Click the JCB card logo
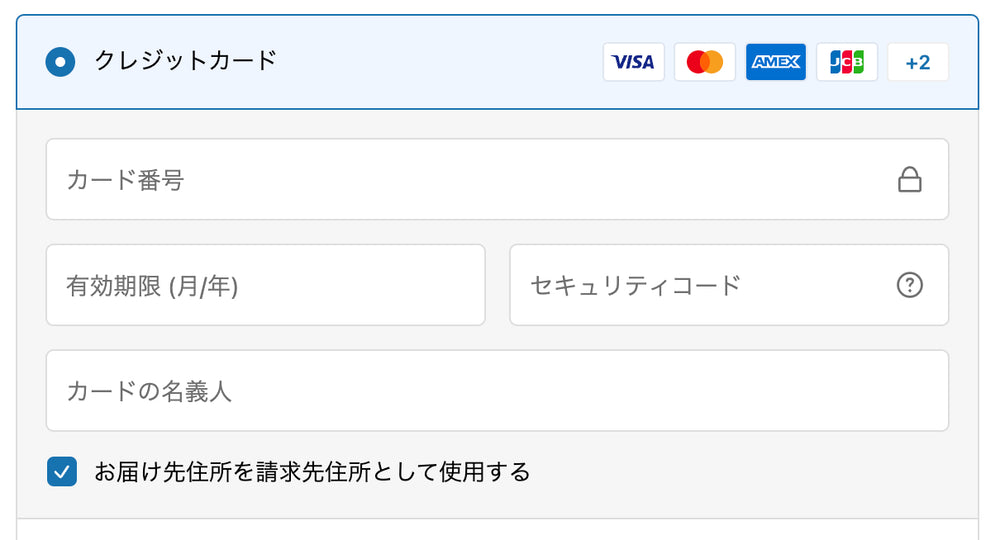The image size is (1000, 540). (x=847, y=62)
